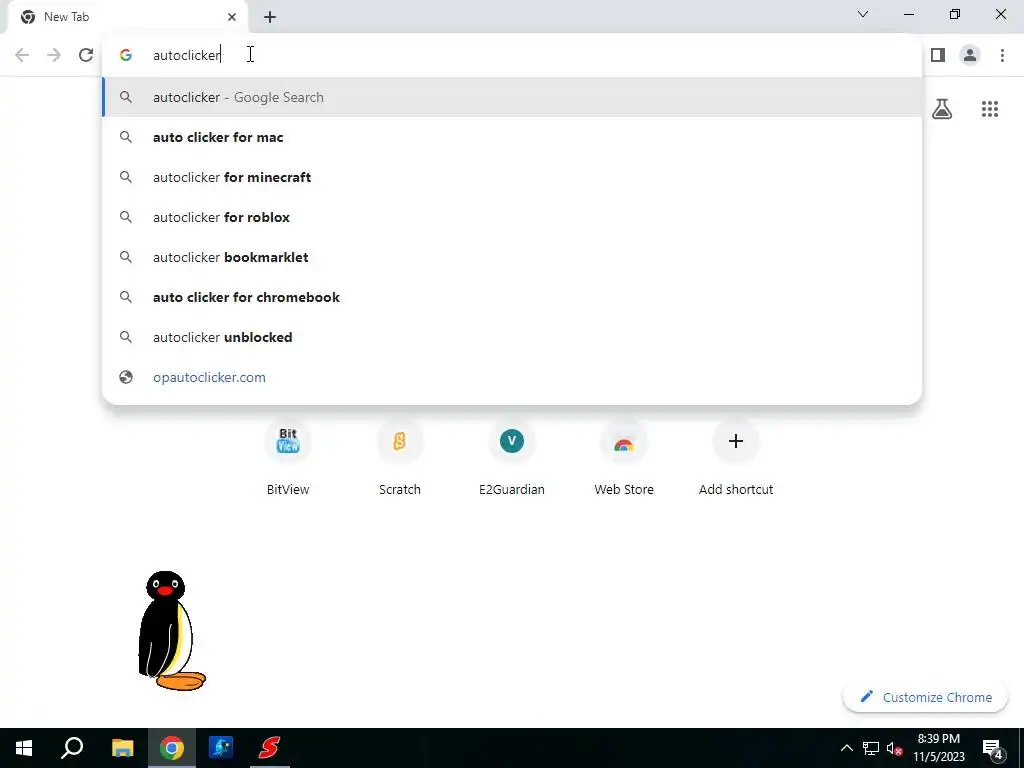Click the Chrome taskbar icon
Screen dimensions: 1024x768
[172, 748]
